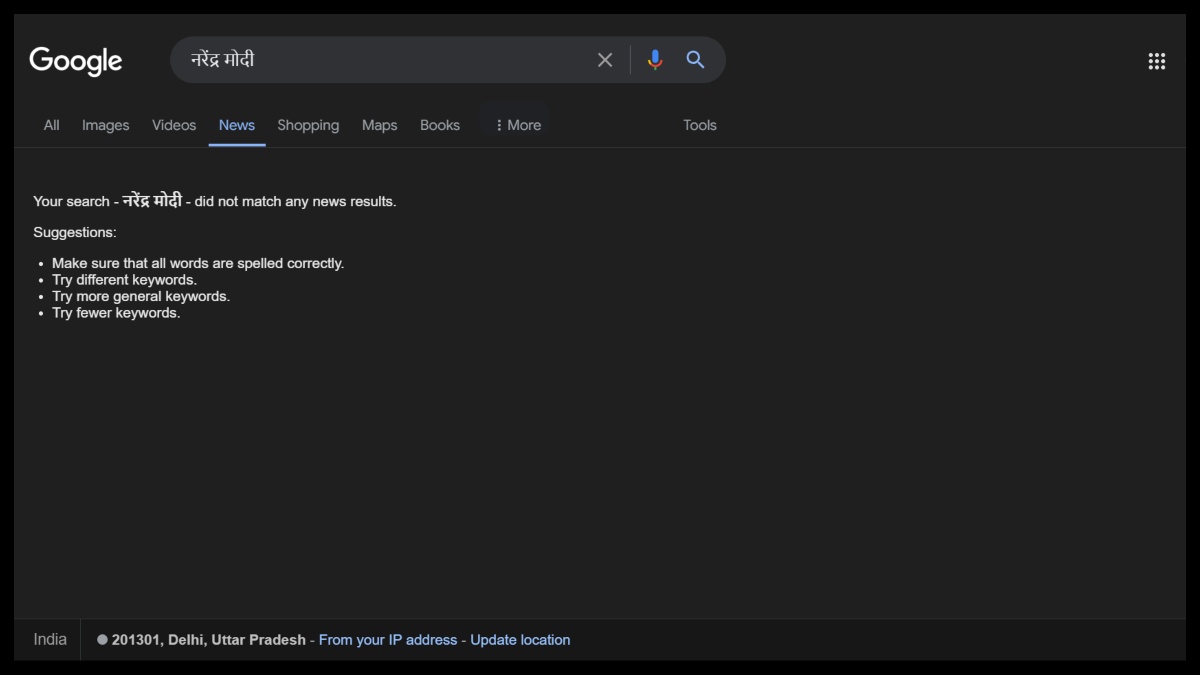Image resolution: width=1200 pixels, height=675 pixels.
Task: Click the gray location dot in footer
Action: click(x=102, y=640)
